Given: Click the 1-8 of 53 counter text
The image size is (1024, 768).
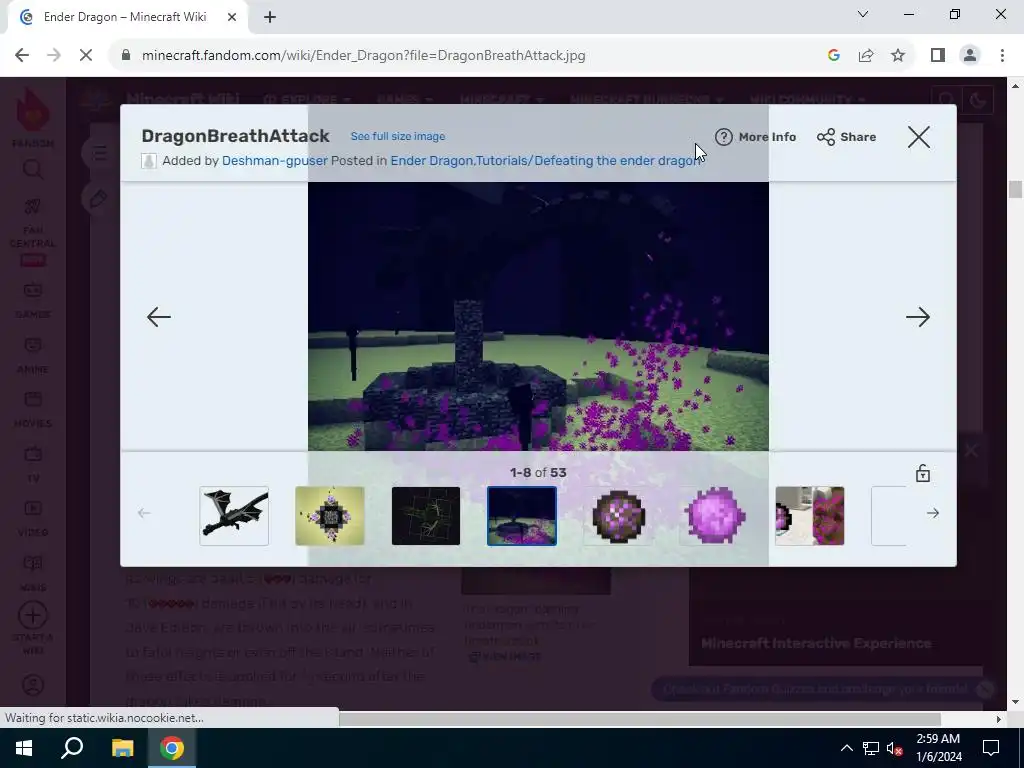Looking at the screenshot, I should coord(538,473).
